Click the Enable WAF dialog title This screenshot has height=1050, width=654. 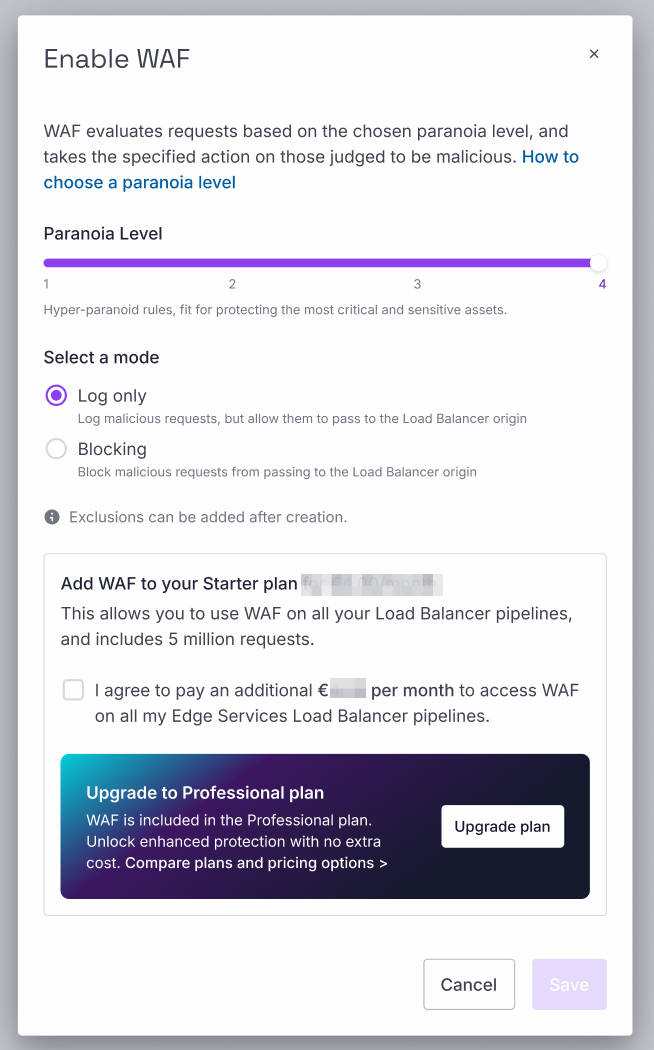coord(116,59)
